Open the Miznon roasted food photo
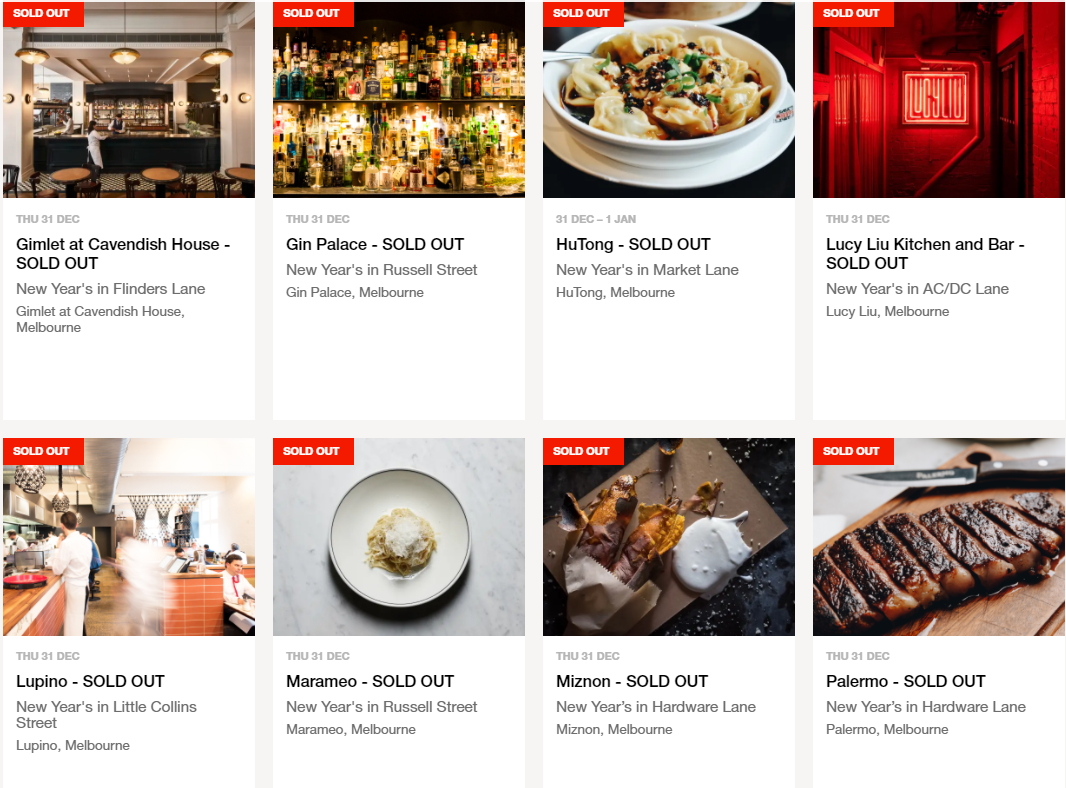Image resolution: width=1066 pixels, height=788 pixels. point(669,537)
